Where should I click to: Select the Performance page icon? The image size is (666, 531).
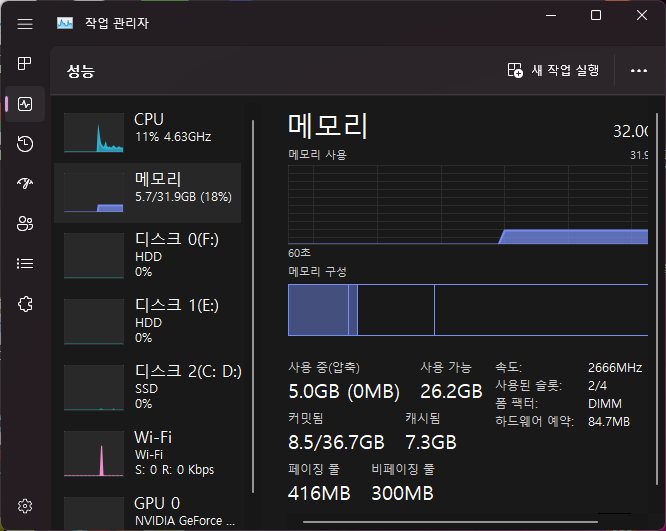tap(25, 104)
